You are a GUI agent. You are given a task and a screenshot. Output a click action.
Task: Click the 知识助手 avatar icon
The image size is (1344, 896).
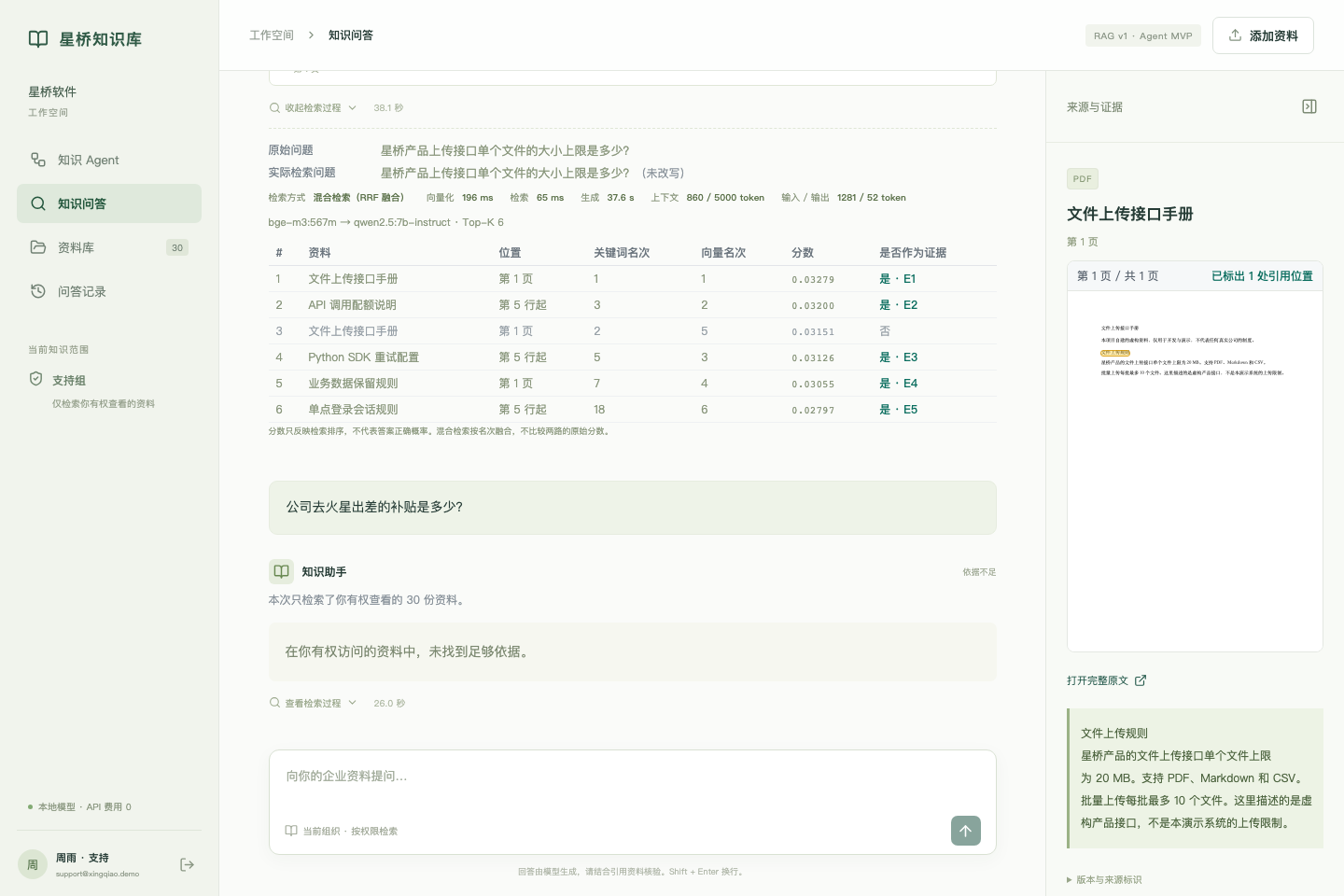[x=281, y=571]
